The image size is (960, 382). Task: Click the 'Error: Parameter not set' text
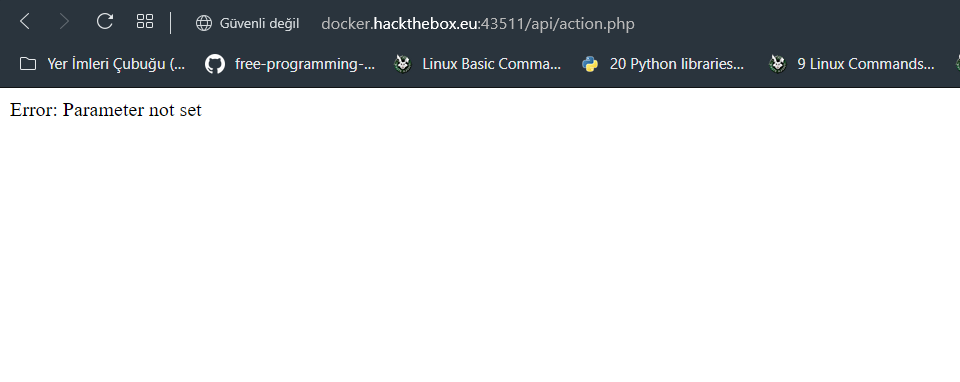coord(106,110)
